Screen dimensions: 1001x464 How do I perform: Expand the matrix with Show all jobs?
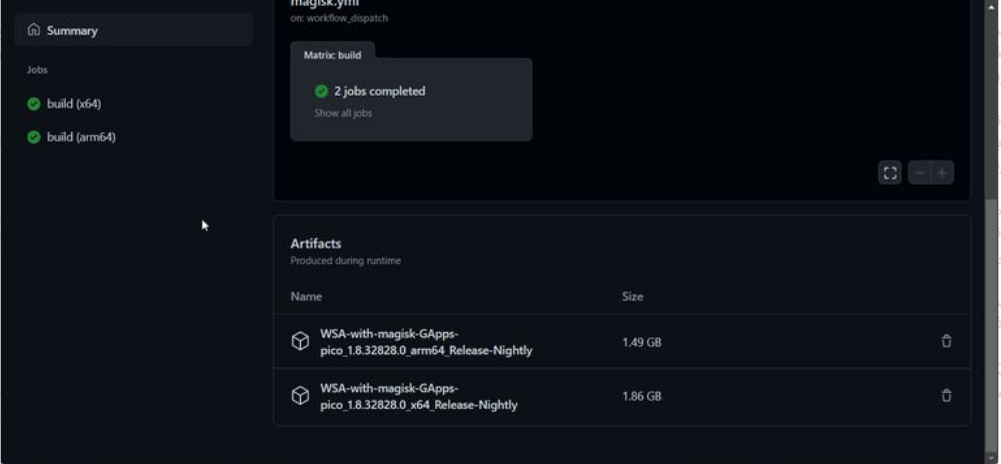[x=343, y=113]
